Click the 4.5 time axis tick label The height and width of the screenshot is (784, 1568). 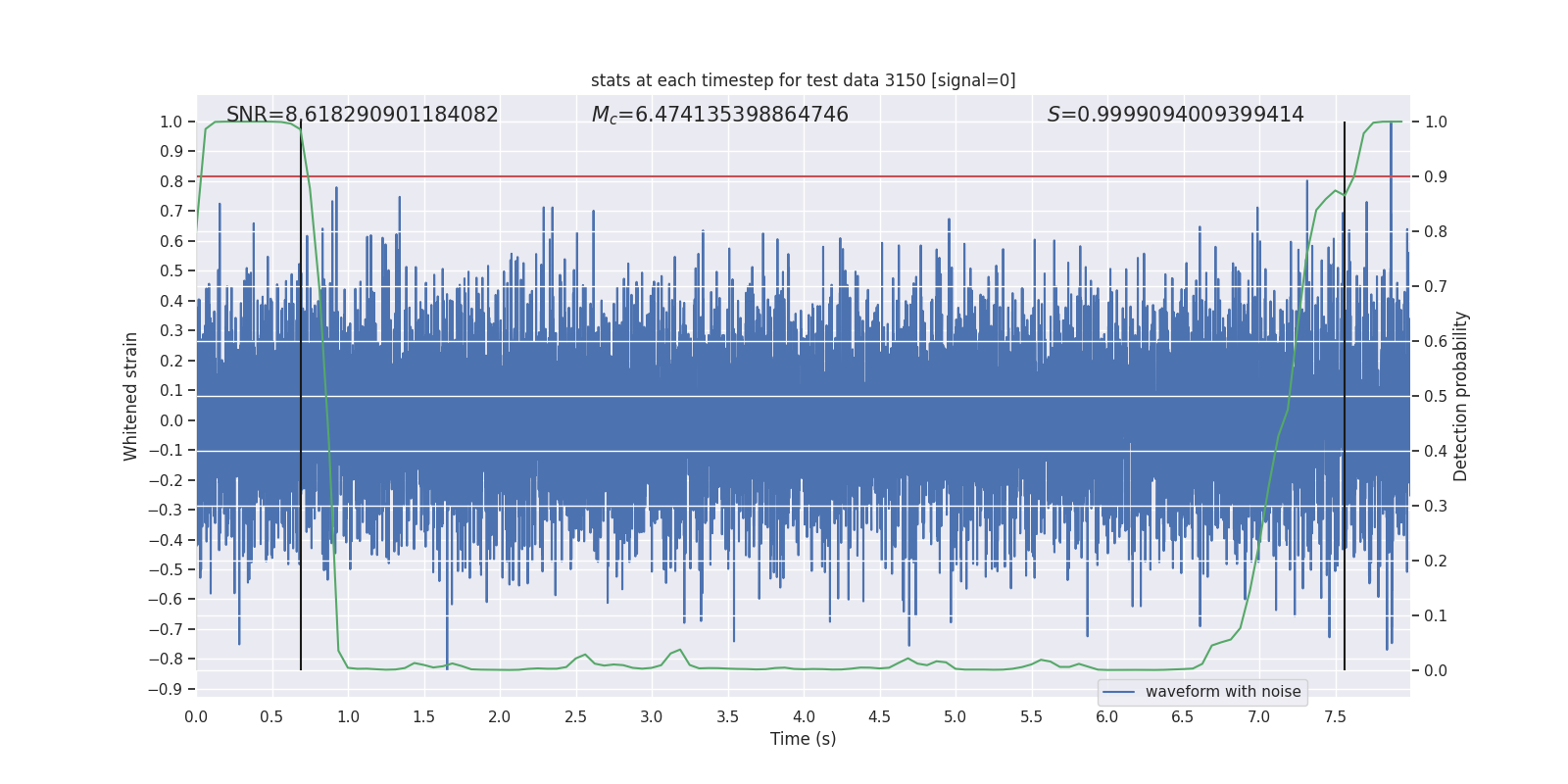(x=879, y=716)
